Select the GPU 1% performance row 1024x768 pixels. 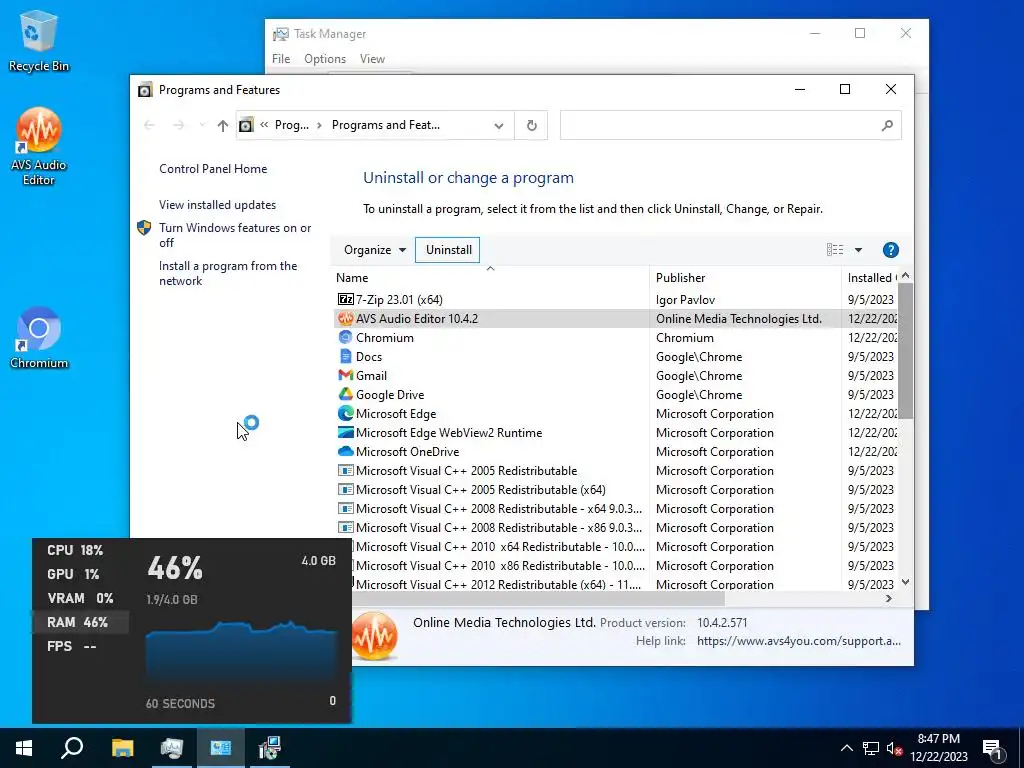point(80,575)
